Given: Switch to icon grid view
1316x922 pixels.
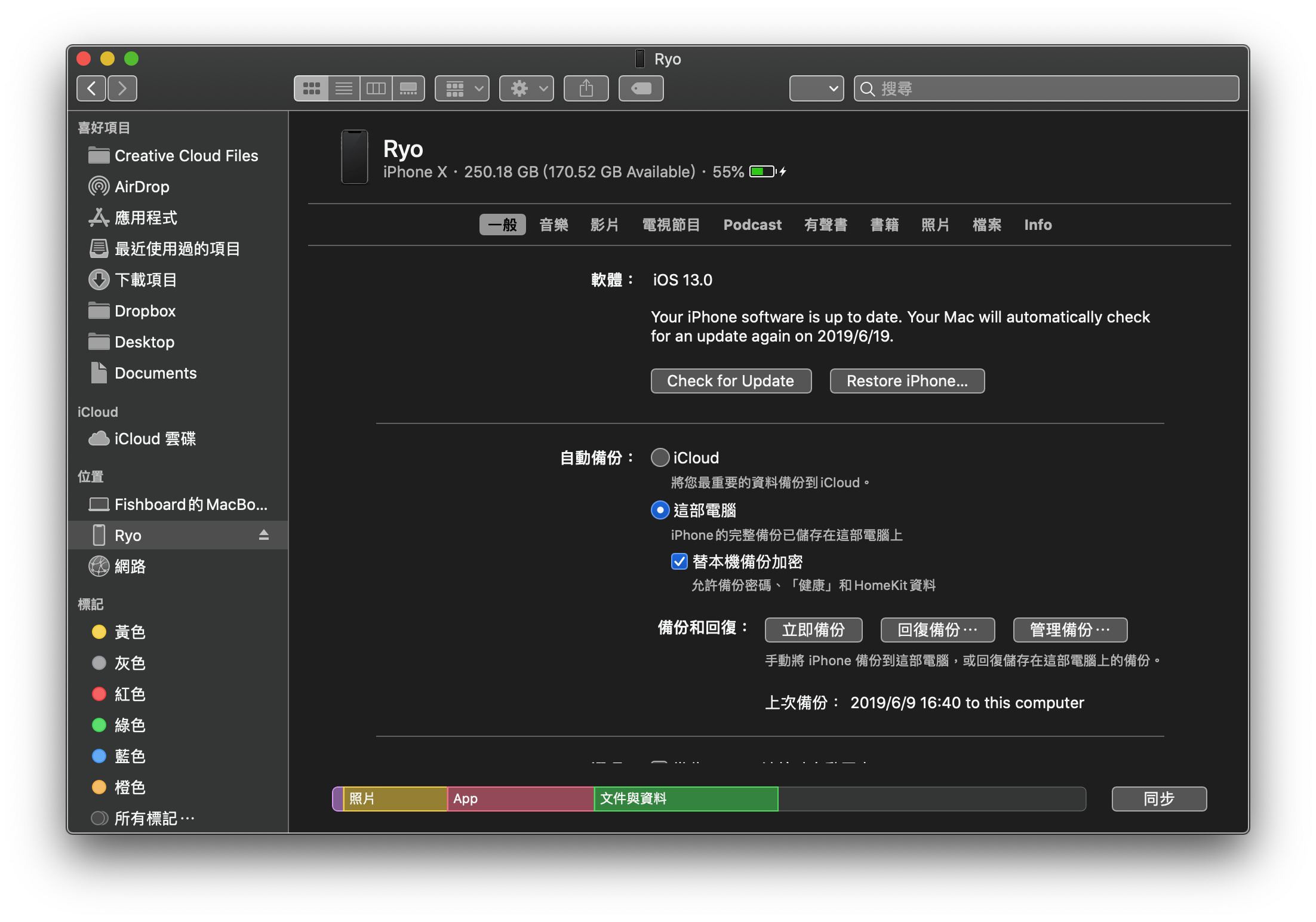Looking at the screenshot, I should point(311,88).
